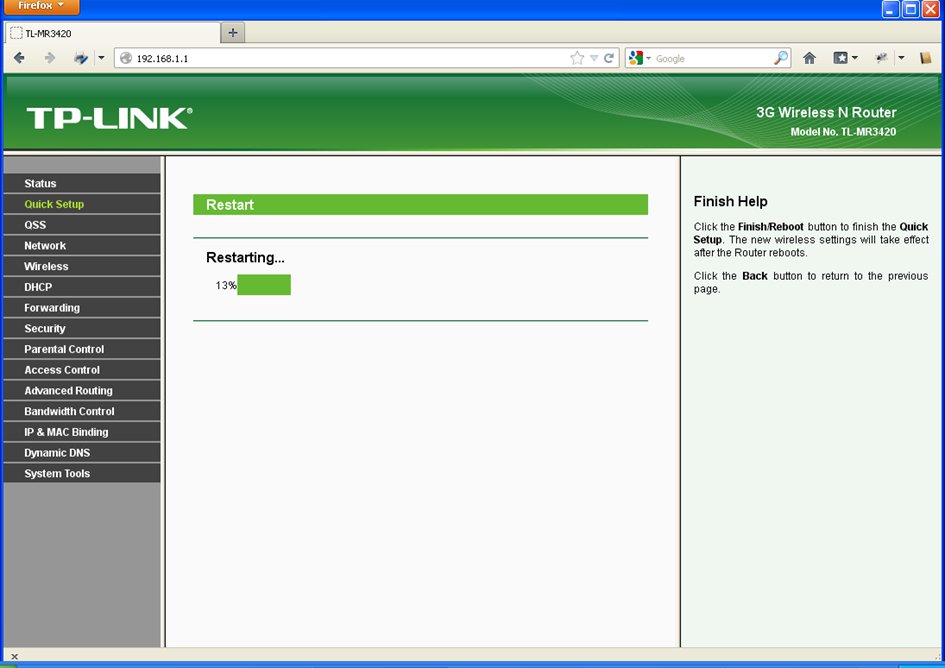The height and width of the screenshot is (668, 945).
Task: Select the TL-MR3420 browser tab
Action: (112, 33)
